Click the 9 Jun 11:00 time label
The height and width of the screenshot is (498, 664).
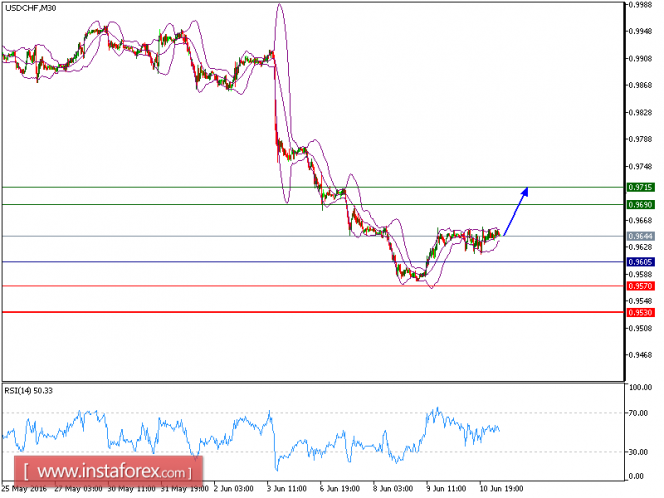coord(446,489)
